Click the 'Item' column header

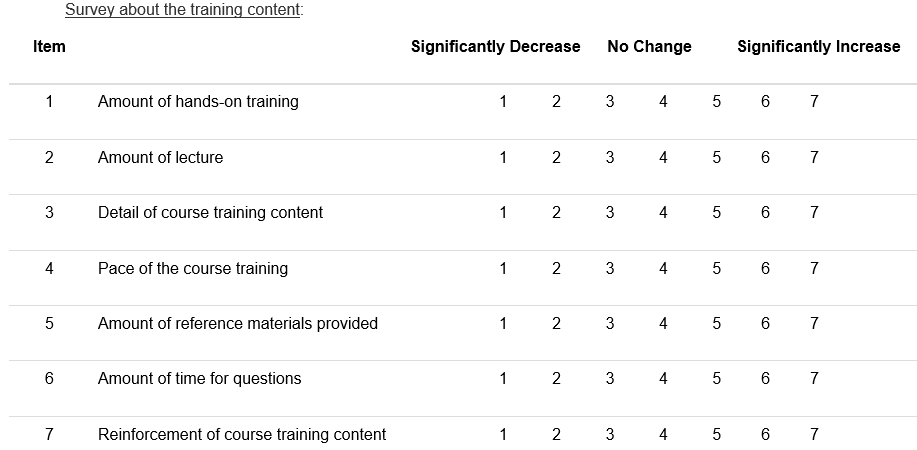49,46
